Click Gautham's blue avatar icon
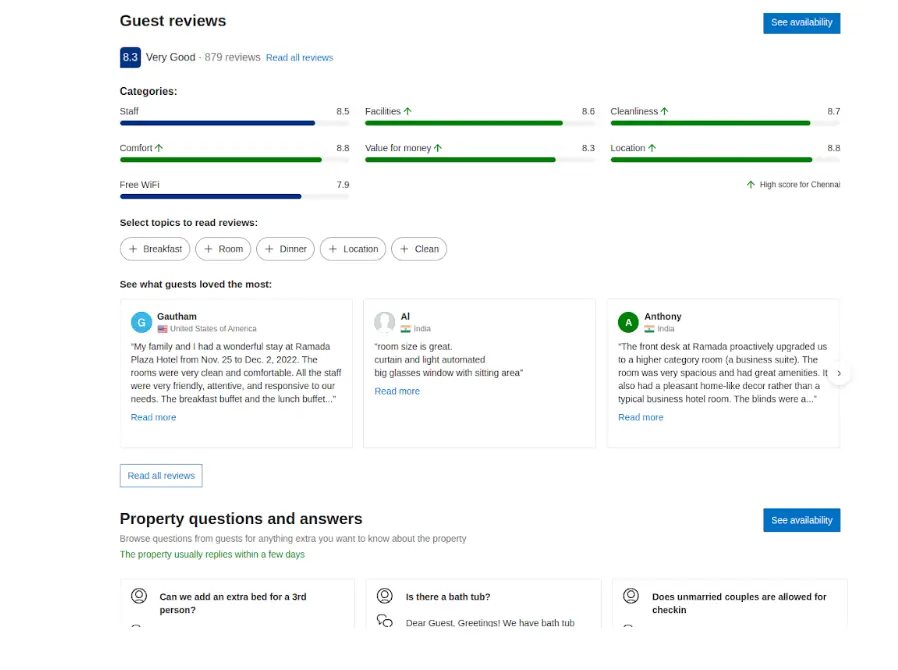 point(142,322)
